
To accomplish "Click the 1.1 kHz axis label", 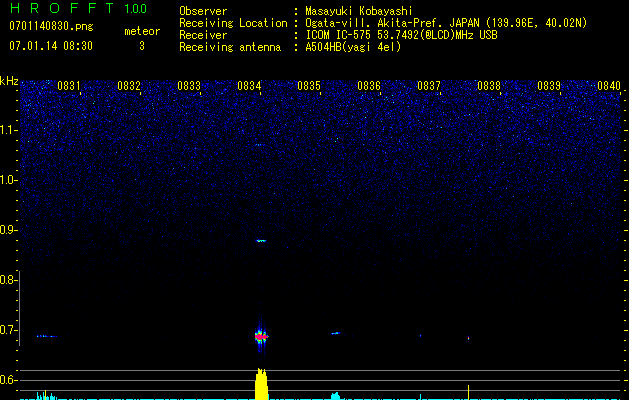I will [10, 130].
